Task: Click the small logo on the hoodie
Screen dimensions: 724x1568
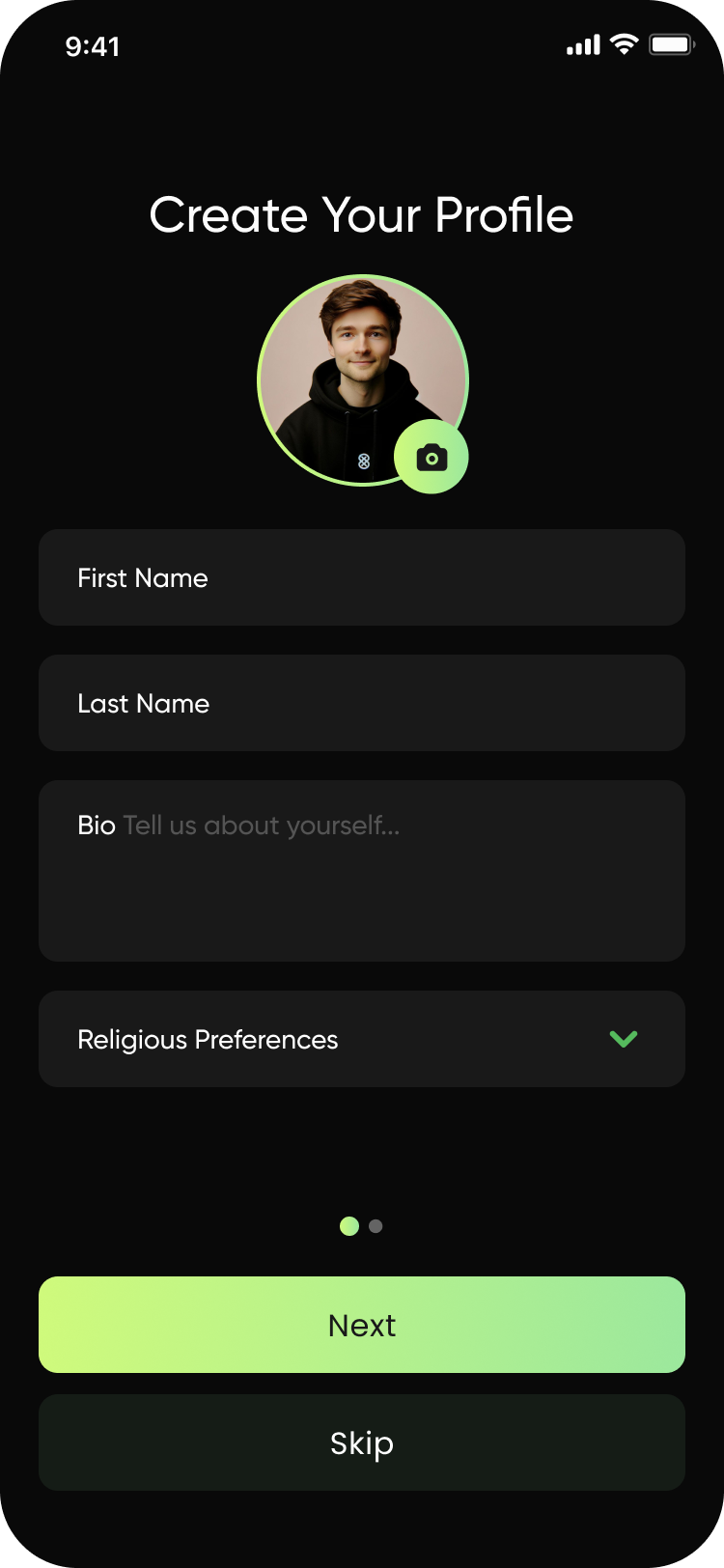Action: [x=364, y=462]
